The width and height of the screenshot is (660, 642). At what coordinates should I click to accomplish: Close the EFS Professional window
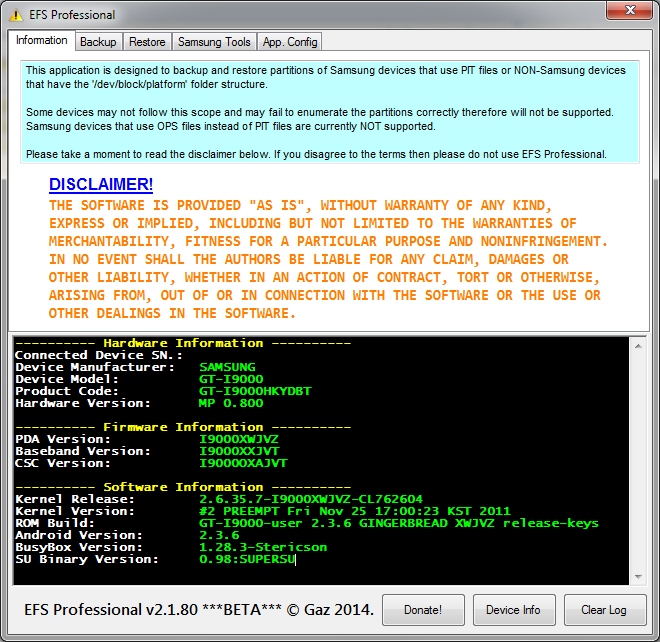click(630, 10)
